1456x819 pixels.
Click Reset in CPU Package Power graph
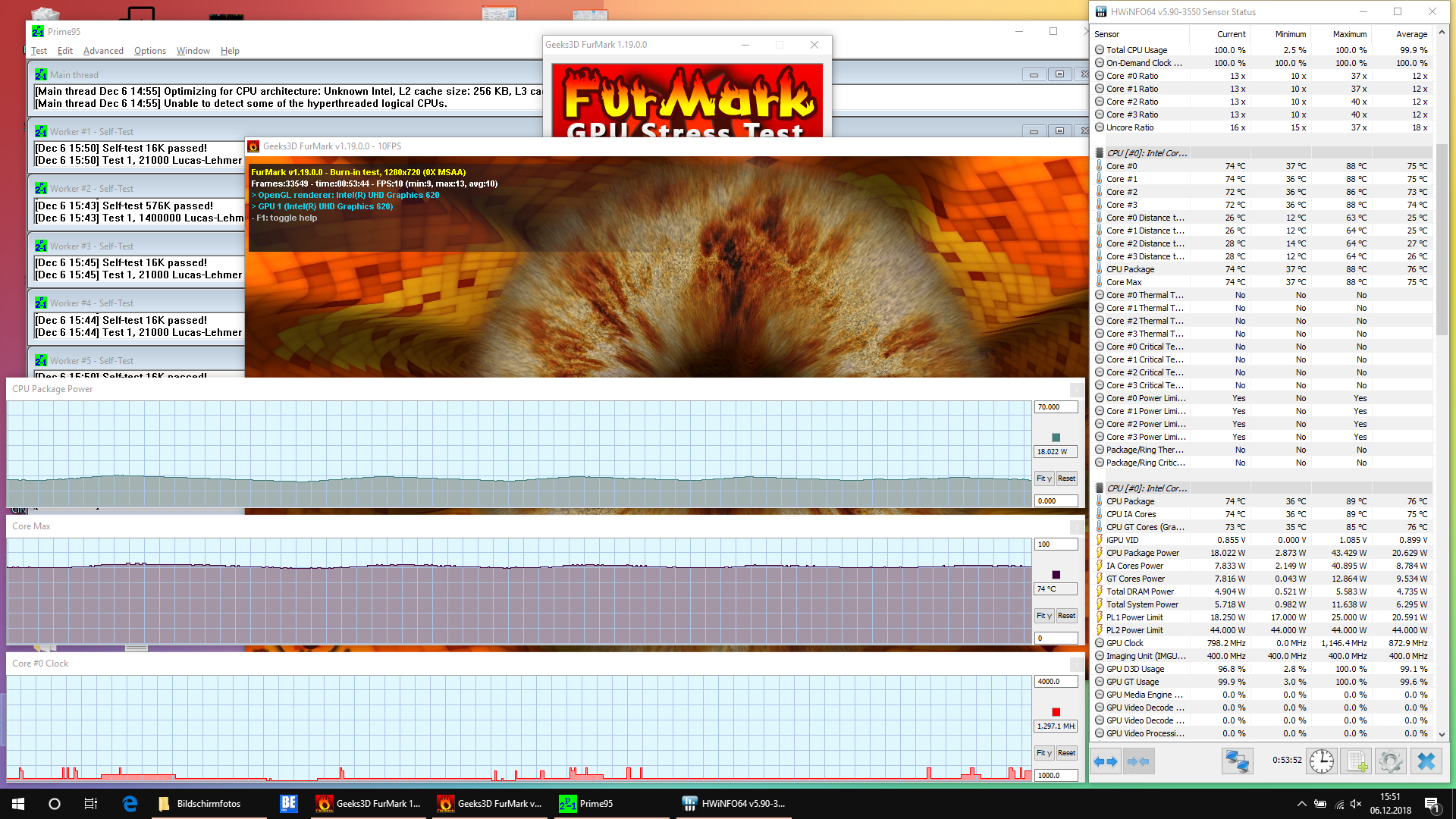pos(1066,479)
